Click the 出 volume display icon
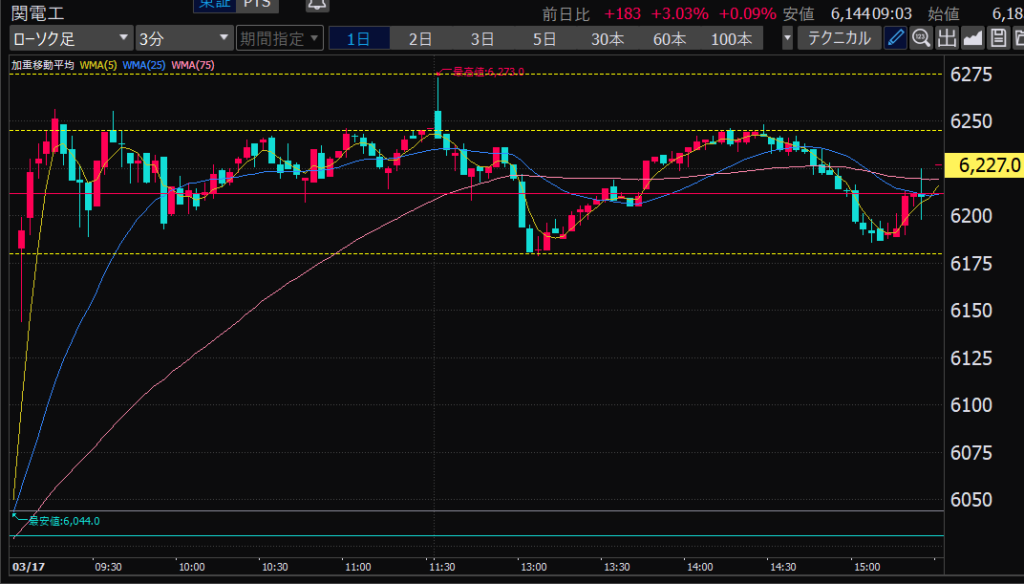The image size is (1024, 584). coord(946,39)
